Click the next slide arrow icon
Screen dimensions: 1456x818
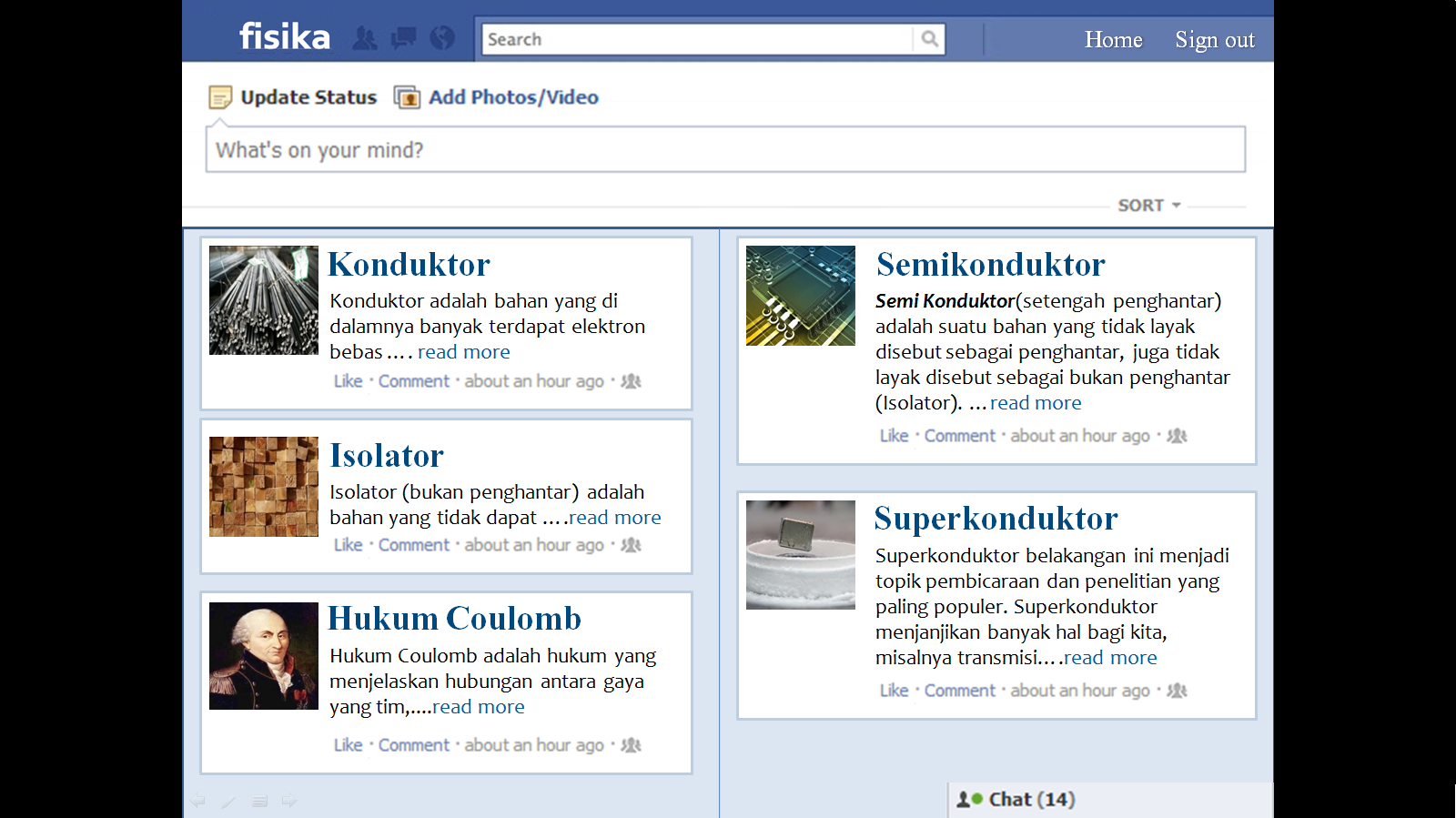[289, 801]
